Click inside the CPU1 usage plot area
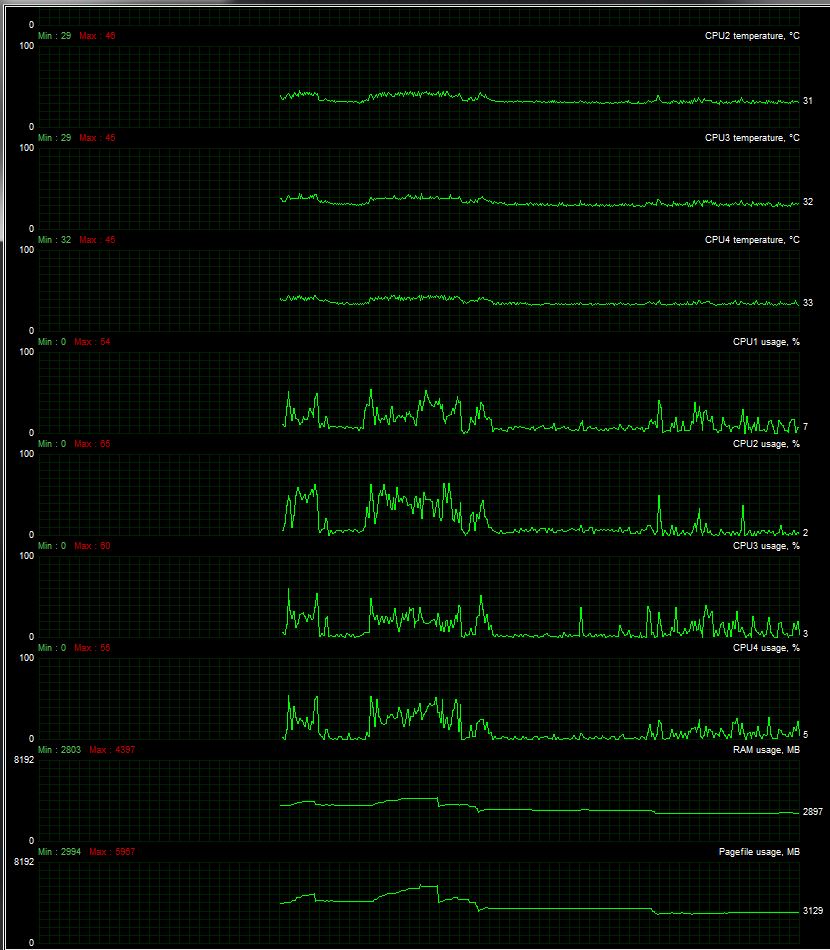The image size is (830, 950). pos(419,393)
